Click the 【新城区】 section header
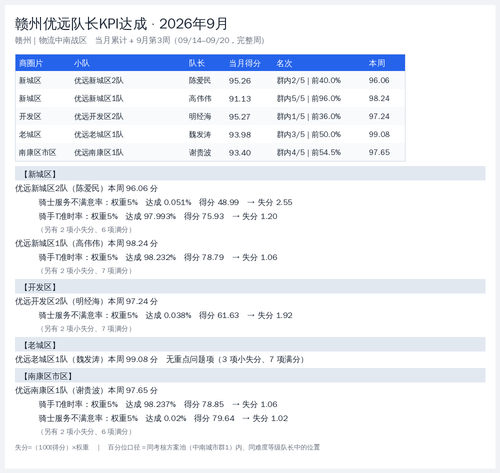 pos(250,174)
